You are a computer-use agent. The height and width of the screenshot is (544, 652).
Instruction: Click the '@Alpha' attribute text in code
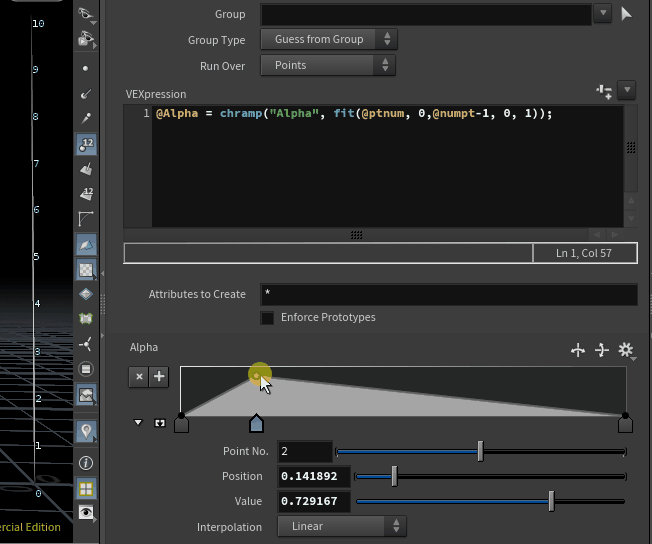pyautogui.click(x=177, y=114)
